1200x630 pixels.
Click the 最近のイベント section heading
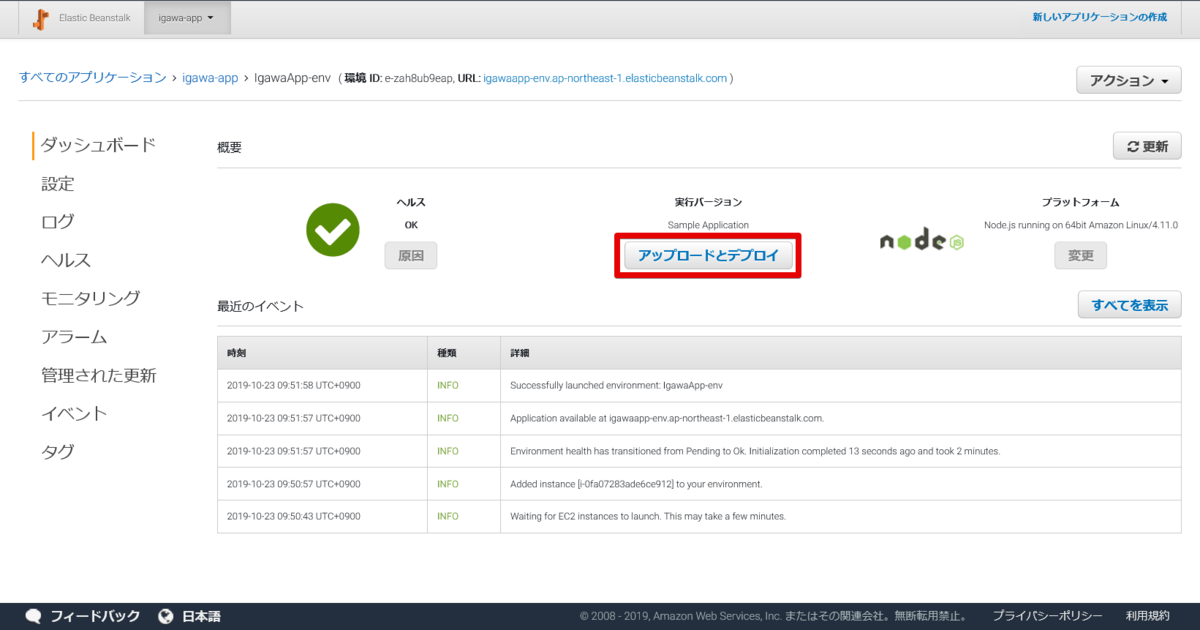[260, 306]
